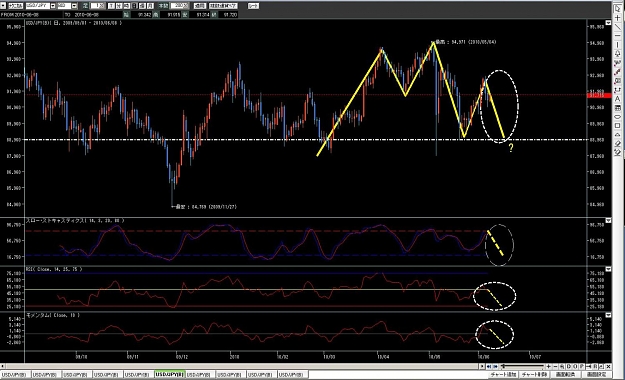Click the minus zoom-out icon beside the slider
Image resolution: width=625 pixels, height=380 pixels.
click(x=555, y=366)
